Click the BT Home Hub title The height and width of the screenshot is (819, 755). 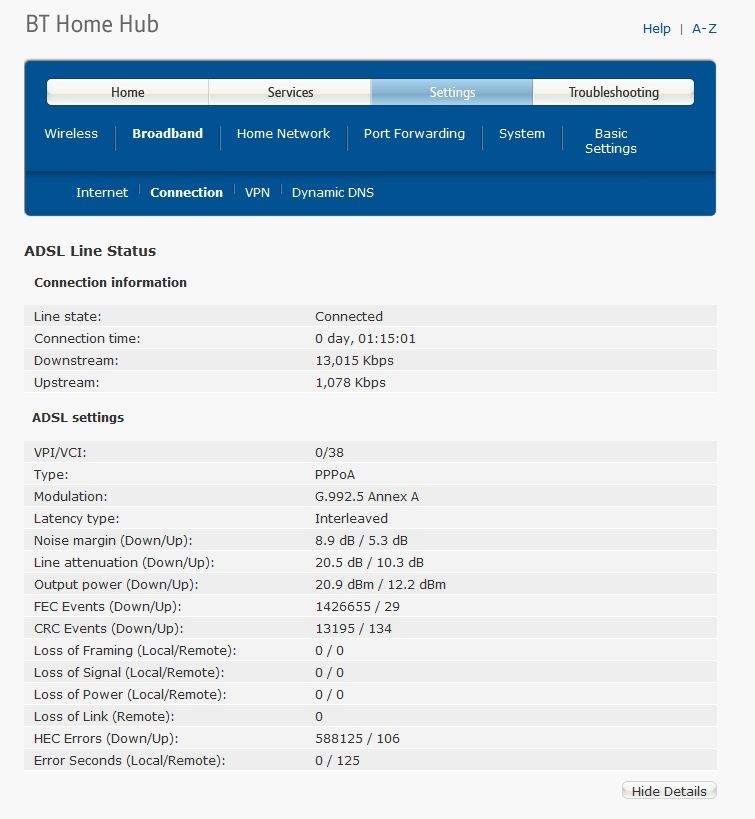(x=92, y=24)
